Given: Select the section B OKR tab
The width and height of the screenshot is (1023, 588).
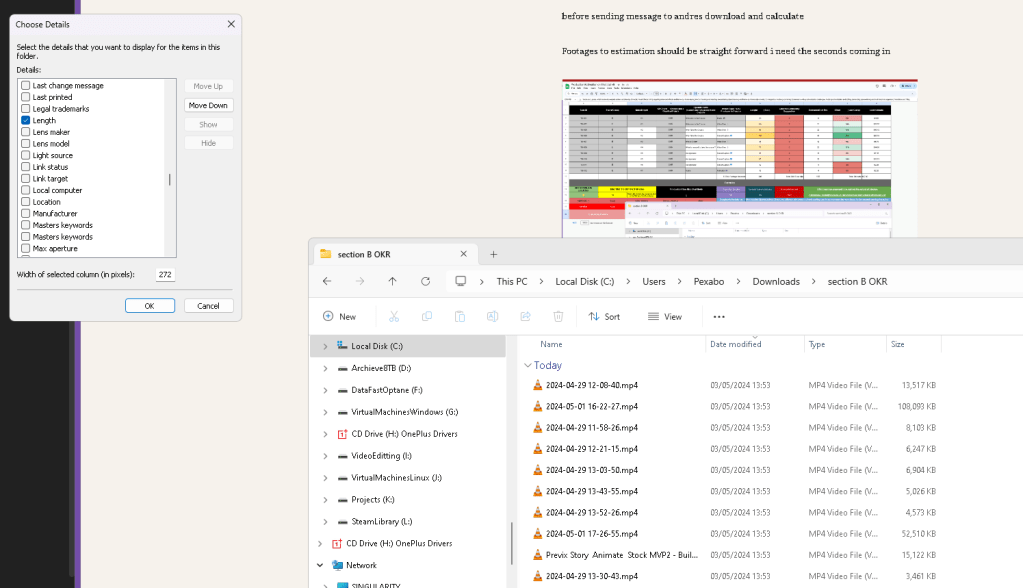Looking at the screenshot, I should 393,255.
